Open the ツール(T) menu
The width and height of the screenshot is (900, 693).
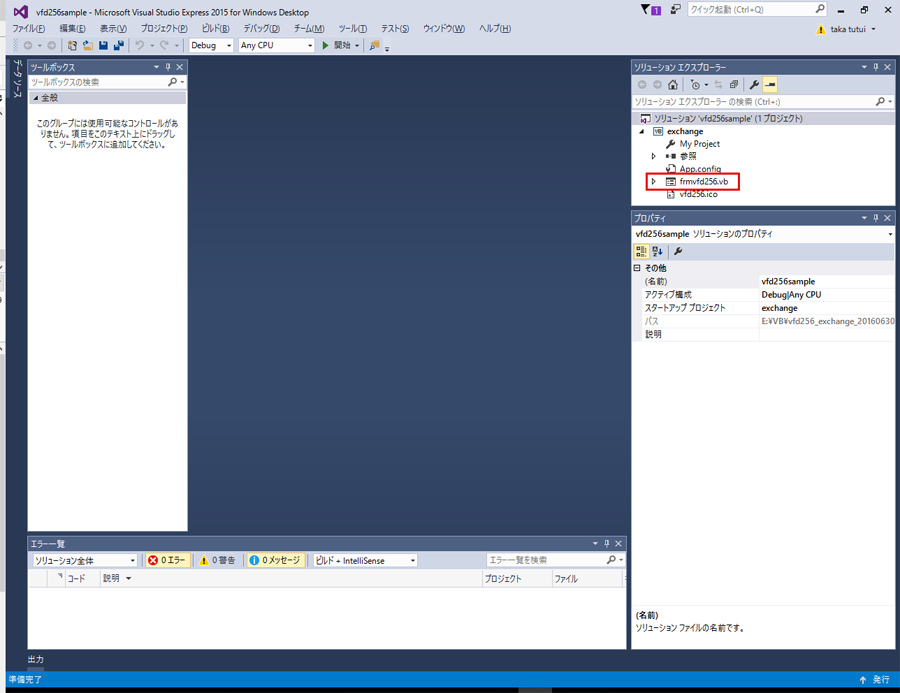352,29
